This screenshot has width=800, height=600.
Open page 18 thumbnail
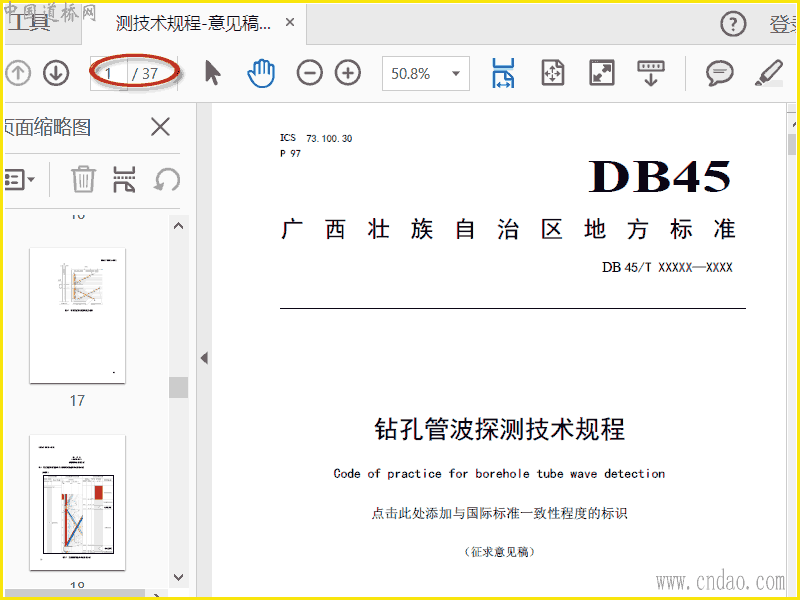[78, 502]
